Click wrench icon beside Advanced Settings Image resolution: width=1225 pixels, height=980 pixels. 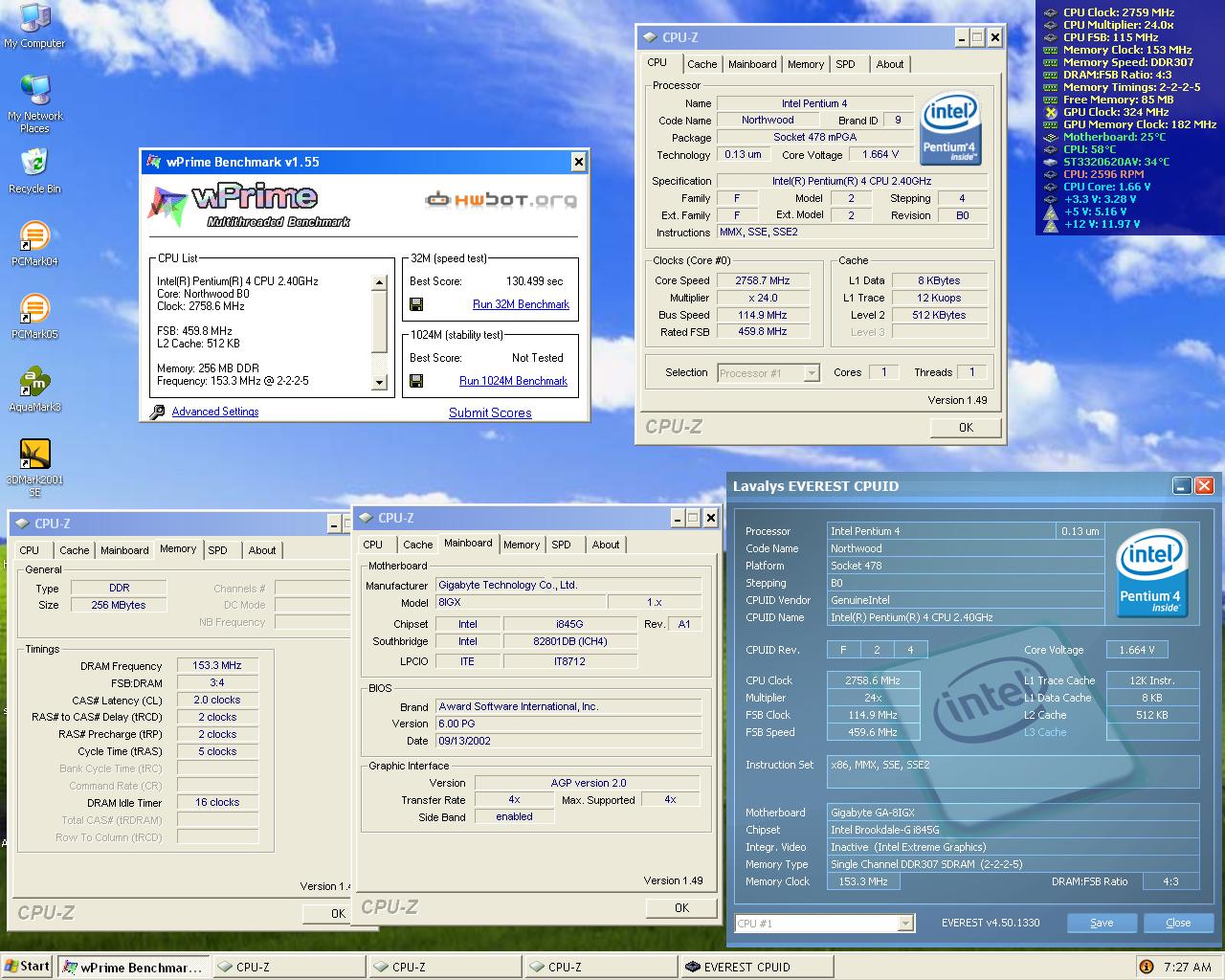(157, 412)
